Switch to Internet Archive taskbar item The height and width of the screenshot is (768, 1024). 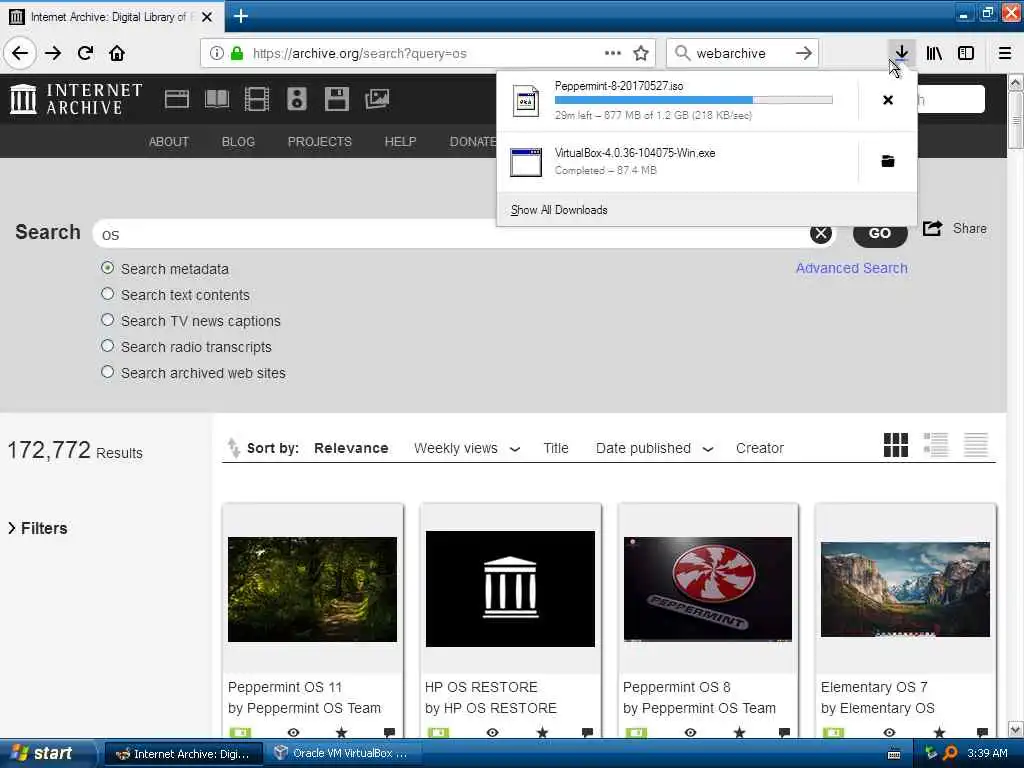(184, 753)
